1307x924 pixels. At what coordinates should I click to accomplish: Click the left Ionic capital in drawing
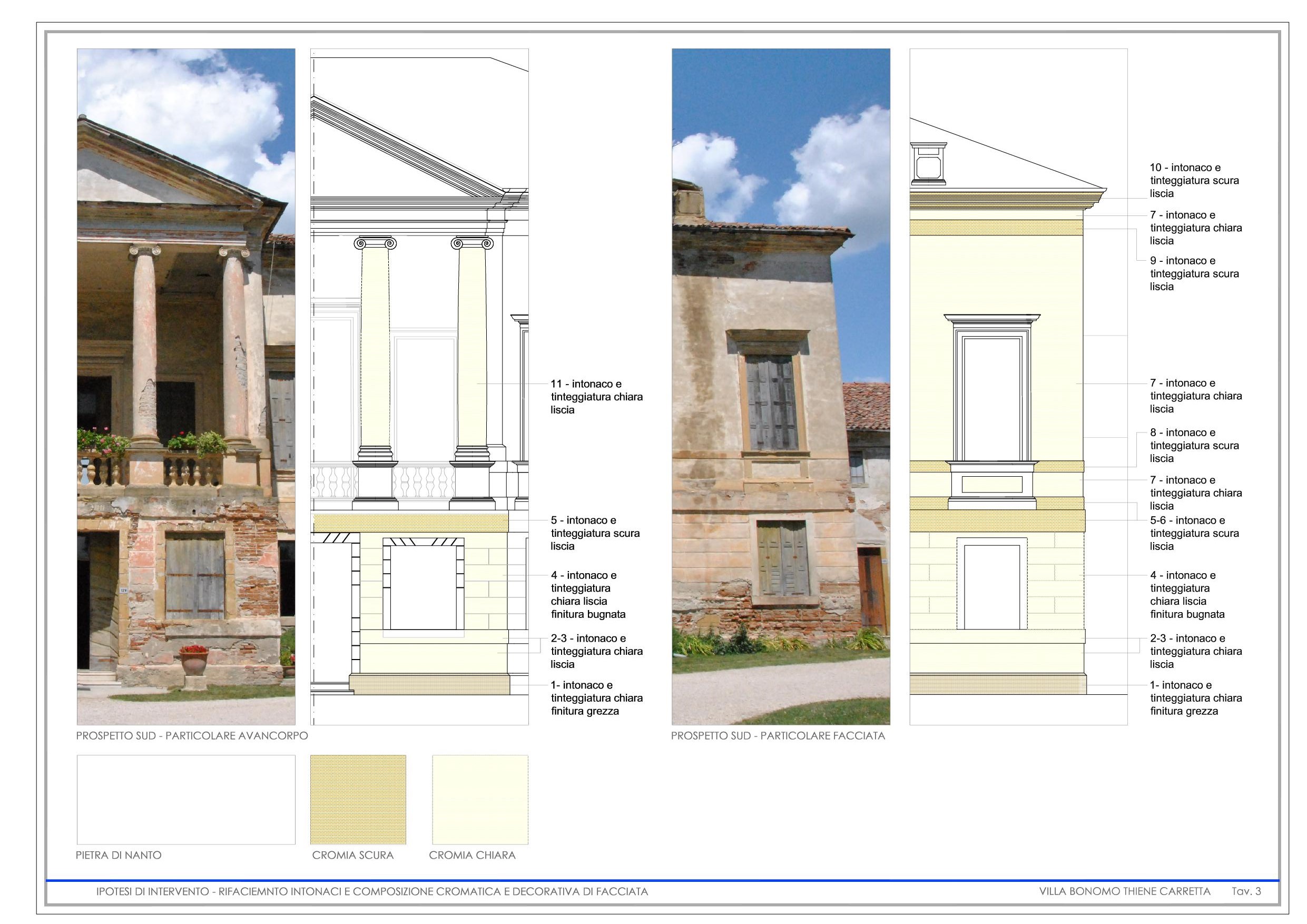coord(375,244)
